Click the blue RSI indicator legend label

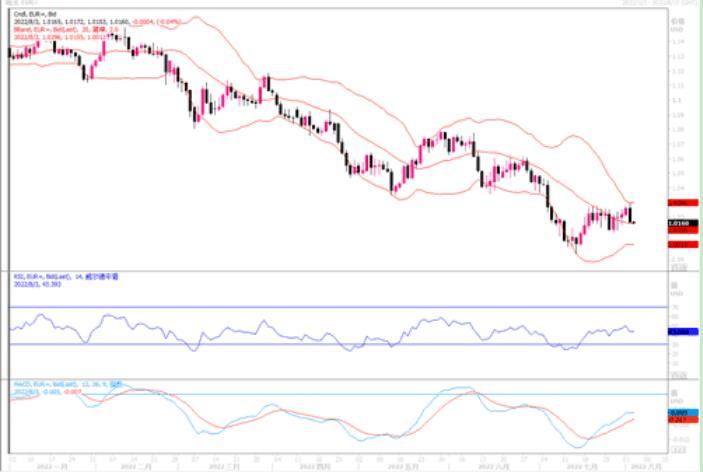pos(66,277)
